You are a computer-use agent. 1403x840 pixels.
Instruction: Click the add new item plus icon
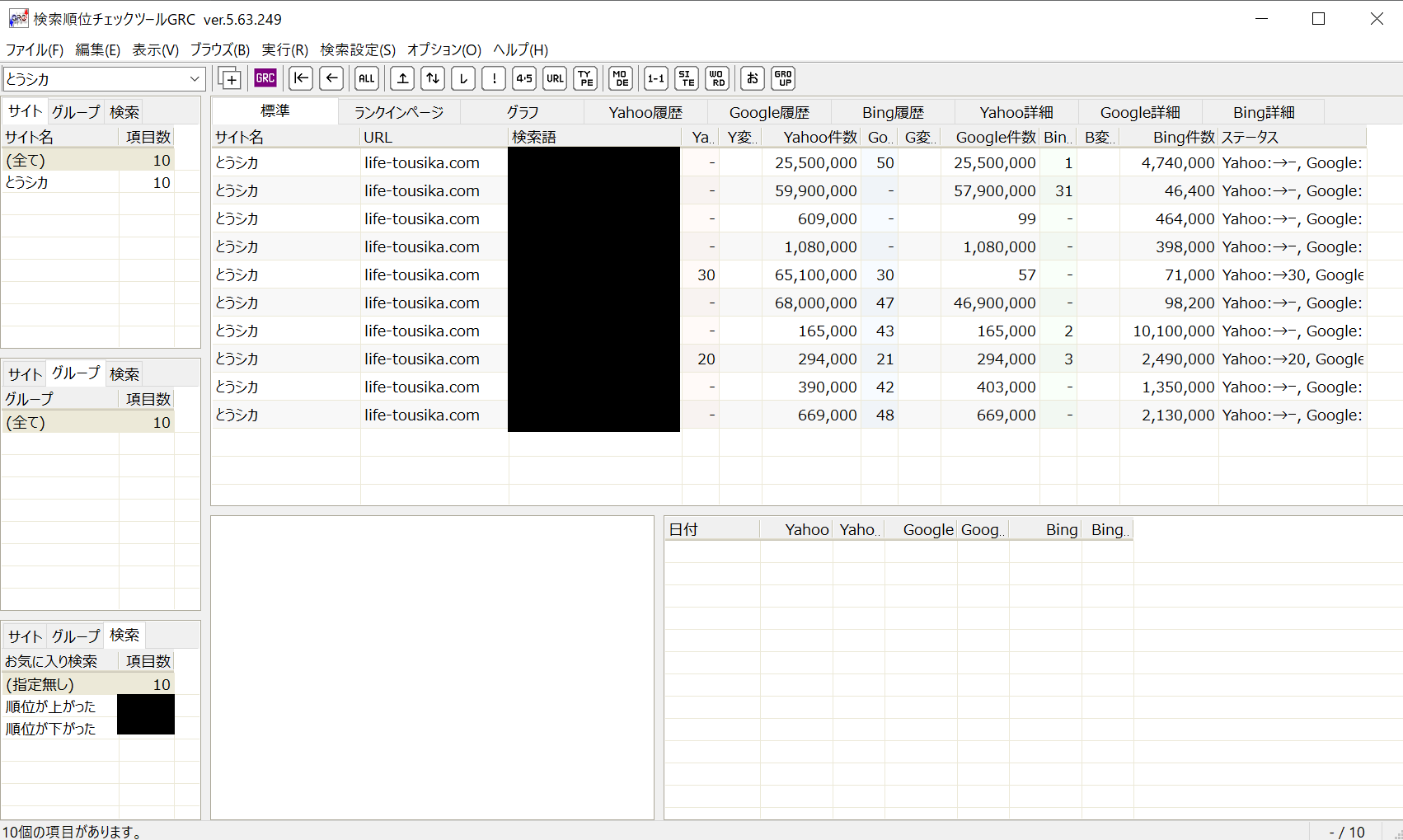[230, 78]
